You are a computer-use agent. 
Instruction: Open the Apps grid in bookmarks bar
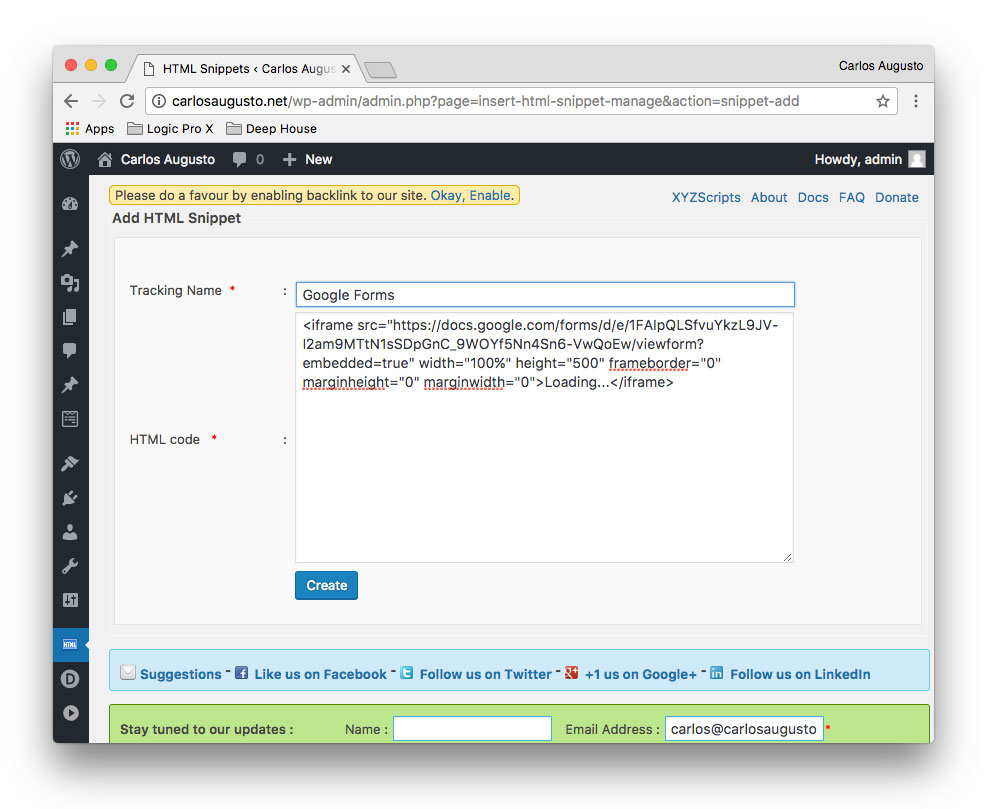click(90, 129)
